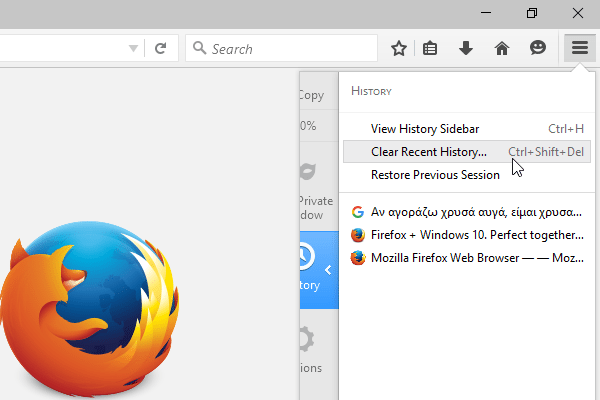This screenshot has width=600, height=400.
Task: Reset the zoom level percentage button
Action: click(x=308, y=126)
